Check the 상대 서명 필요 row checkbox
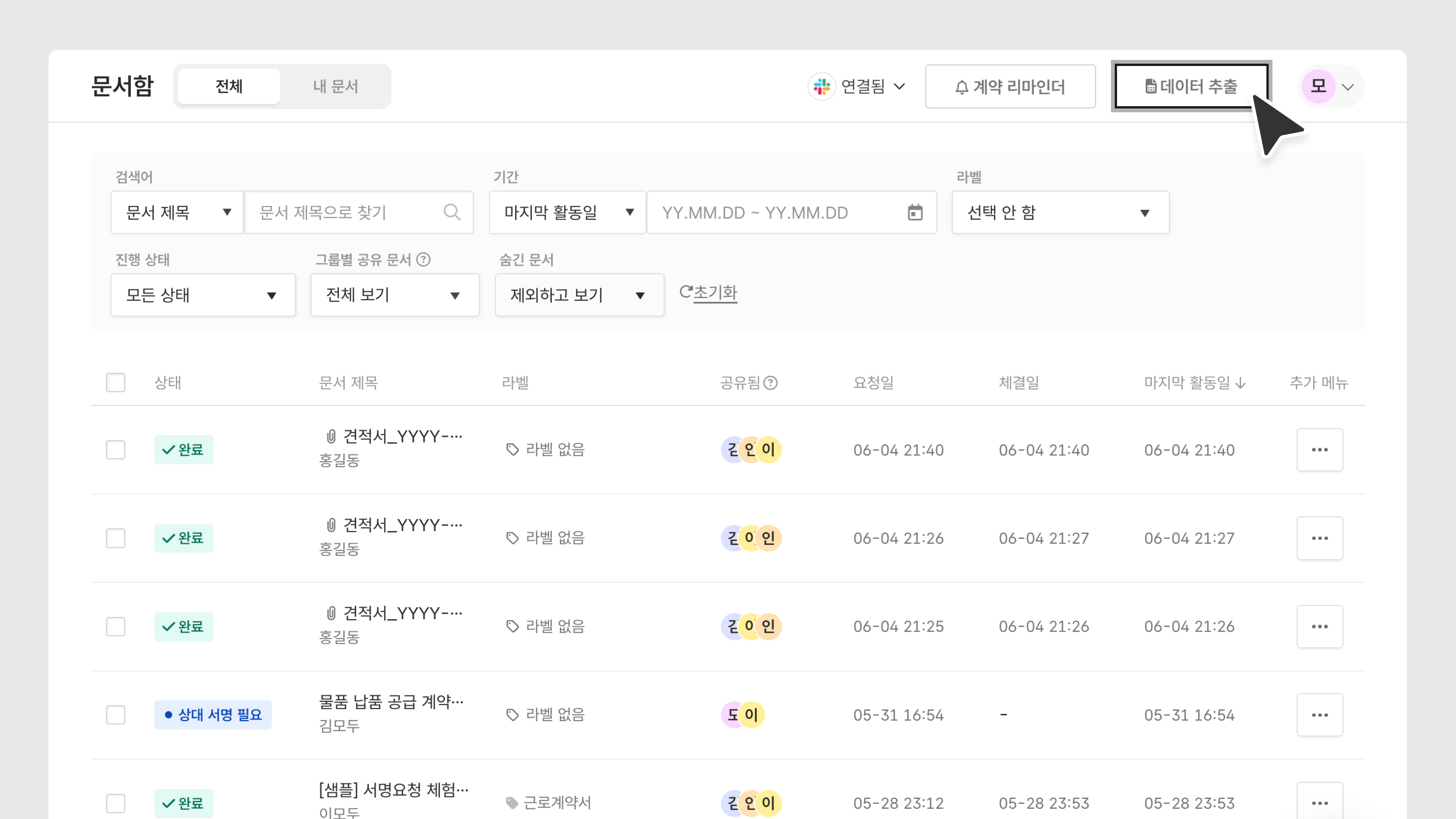The height and width of the screenshot is (819, 1456). coord(116,714)
